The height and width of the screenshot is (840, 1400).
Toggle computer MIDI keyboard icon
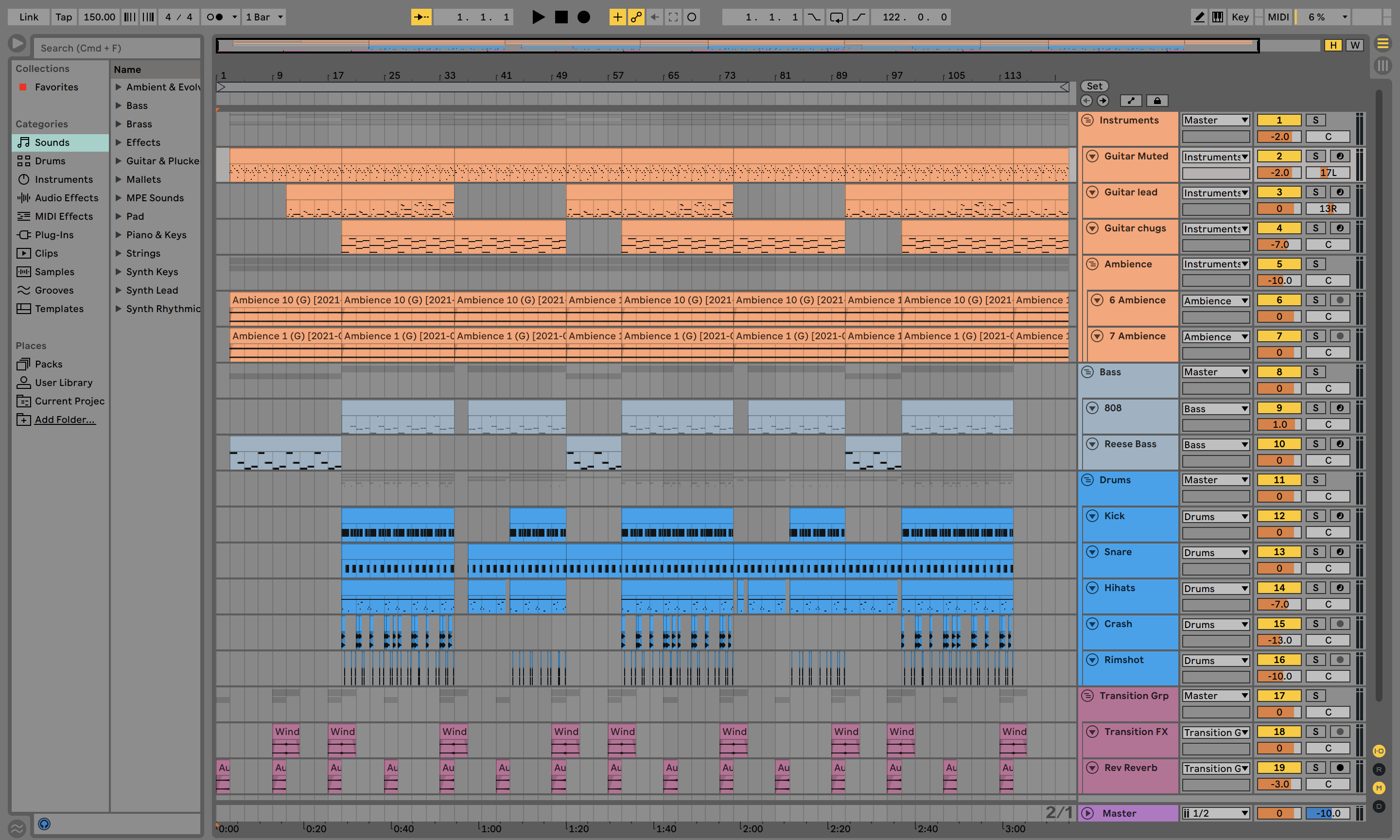tap(1217, 17)
